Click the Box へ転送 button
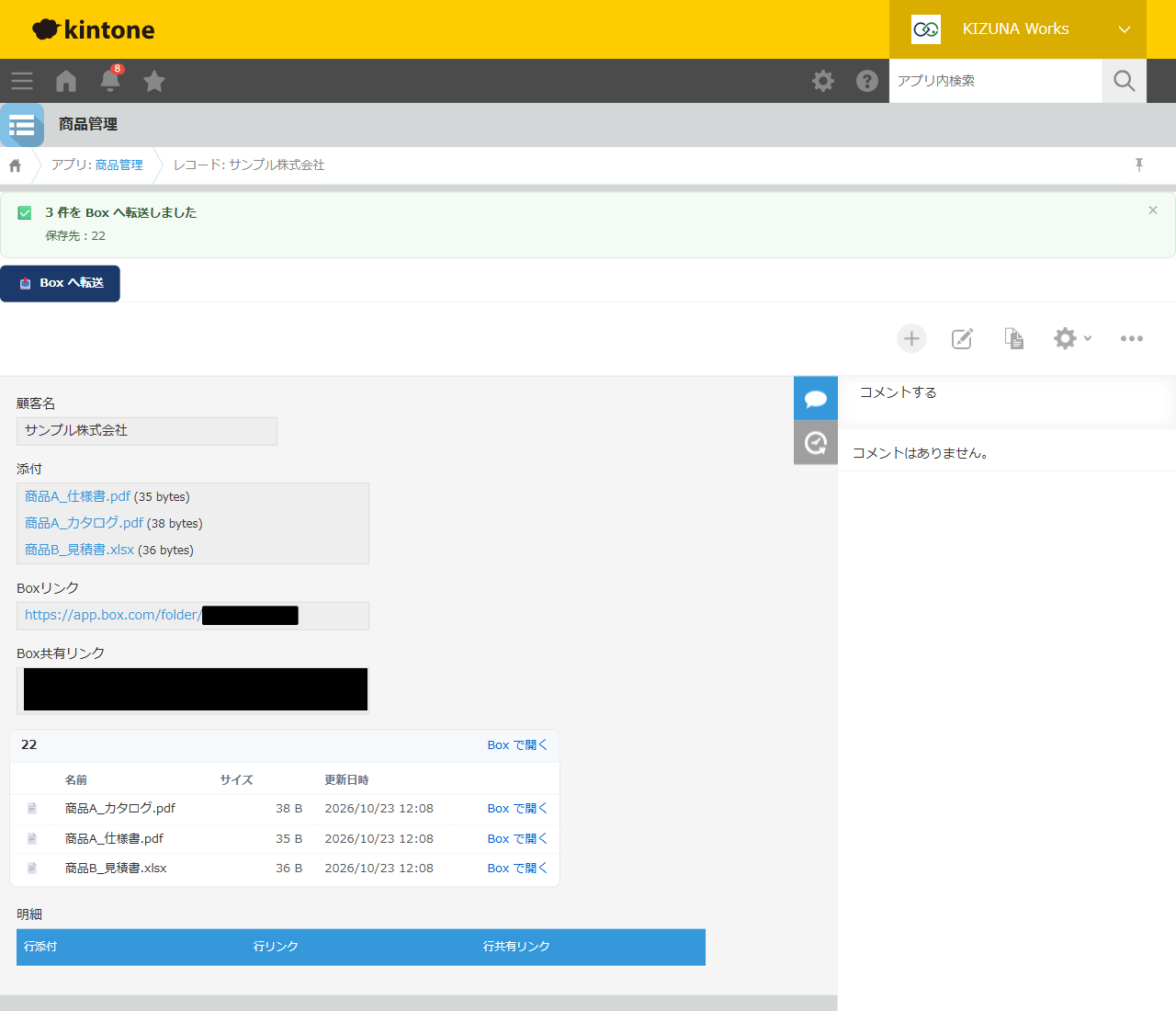 [x=60, y=283]
